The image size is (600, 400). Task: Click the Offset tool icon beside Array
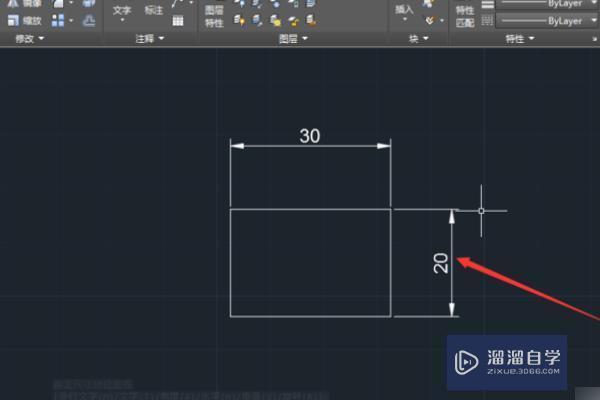(x=89, y=21)
